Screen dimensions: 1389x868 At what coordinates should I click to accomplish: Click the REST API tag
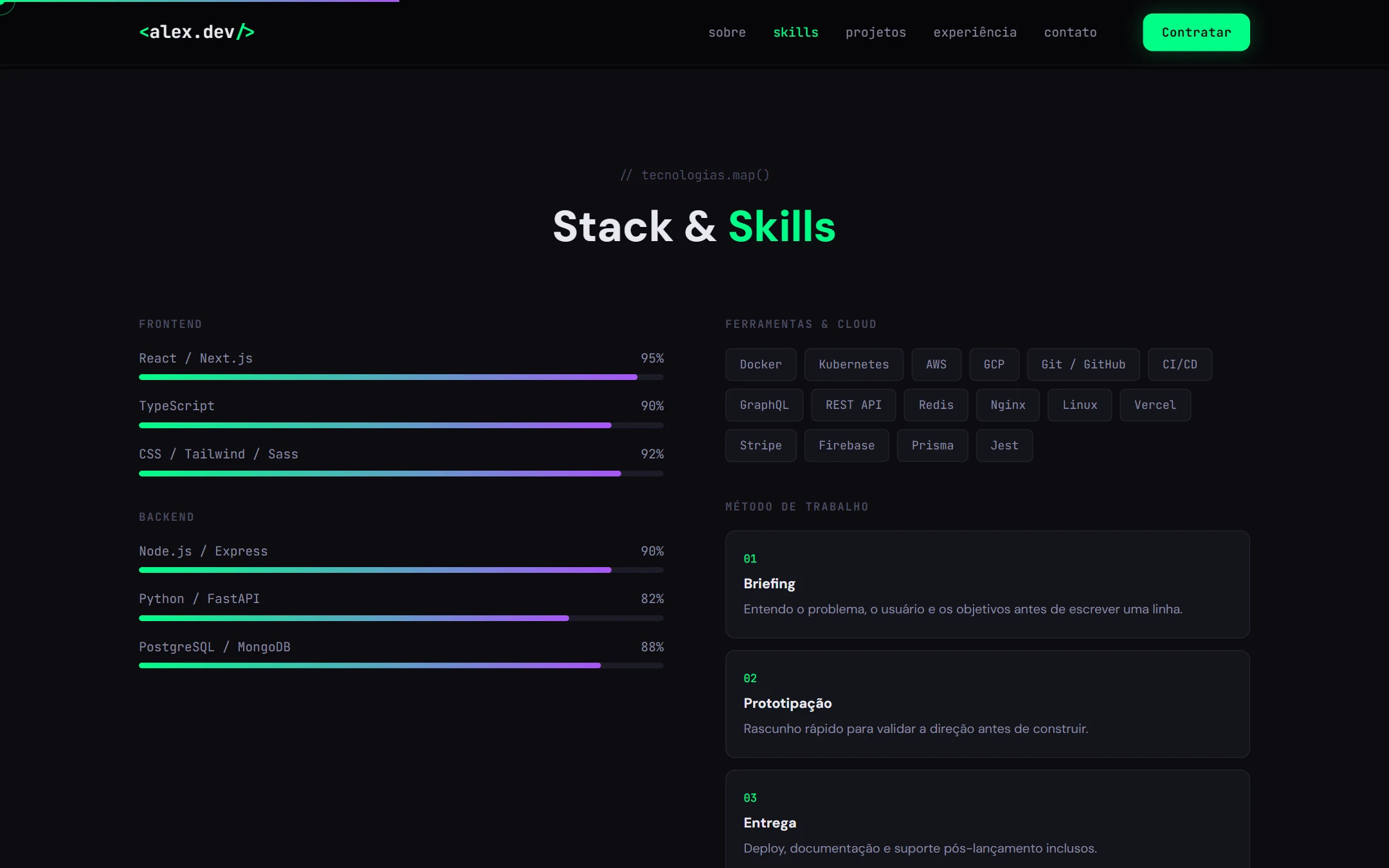click(853, 405)
